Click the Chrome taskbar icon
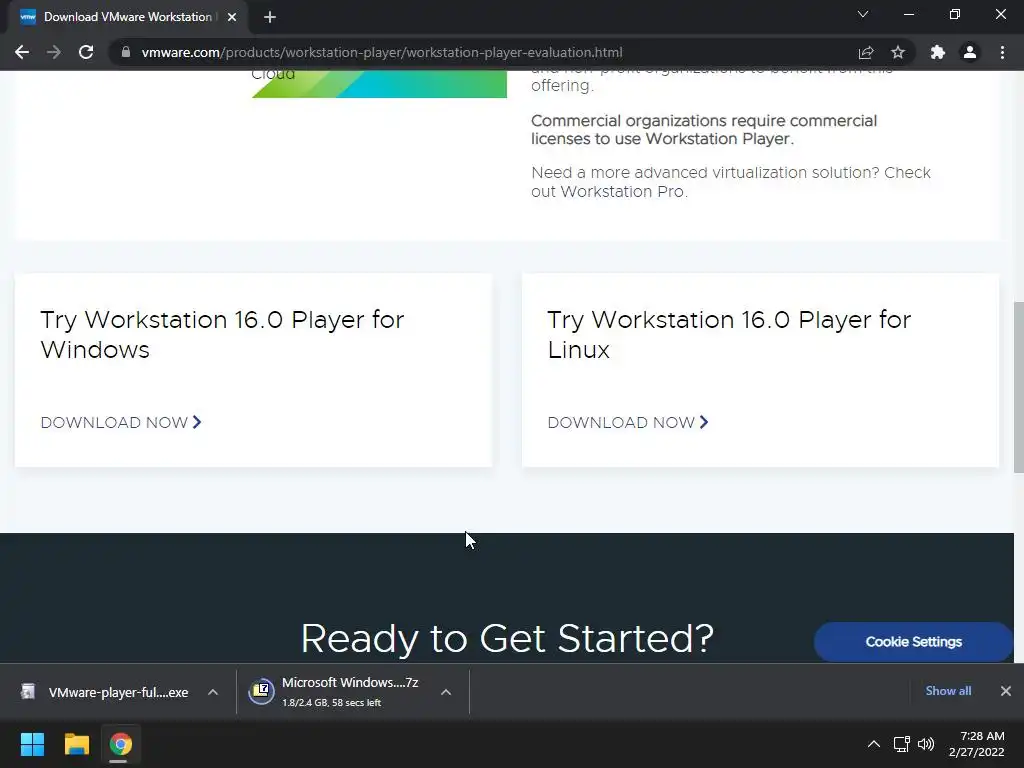 click(120, 744)
